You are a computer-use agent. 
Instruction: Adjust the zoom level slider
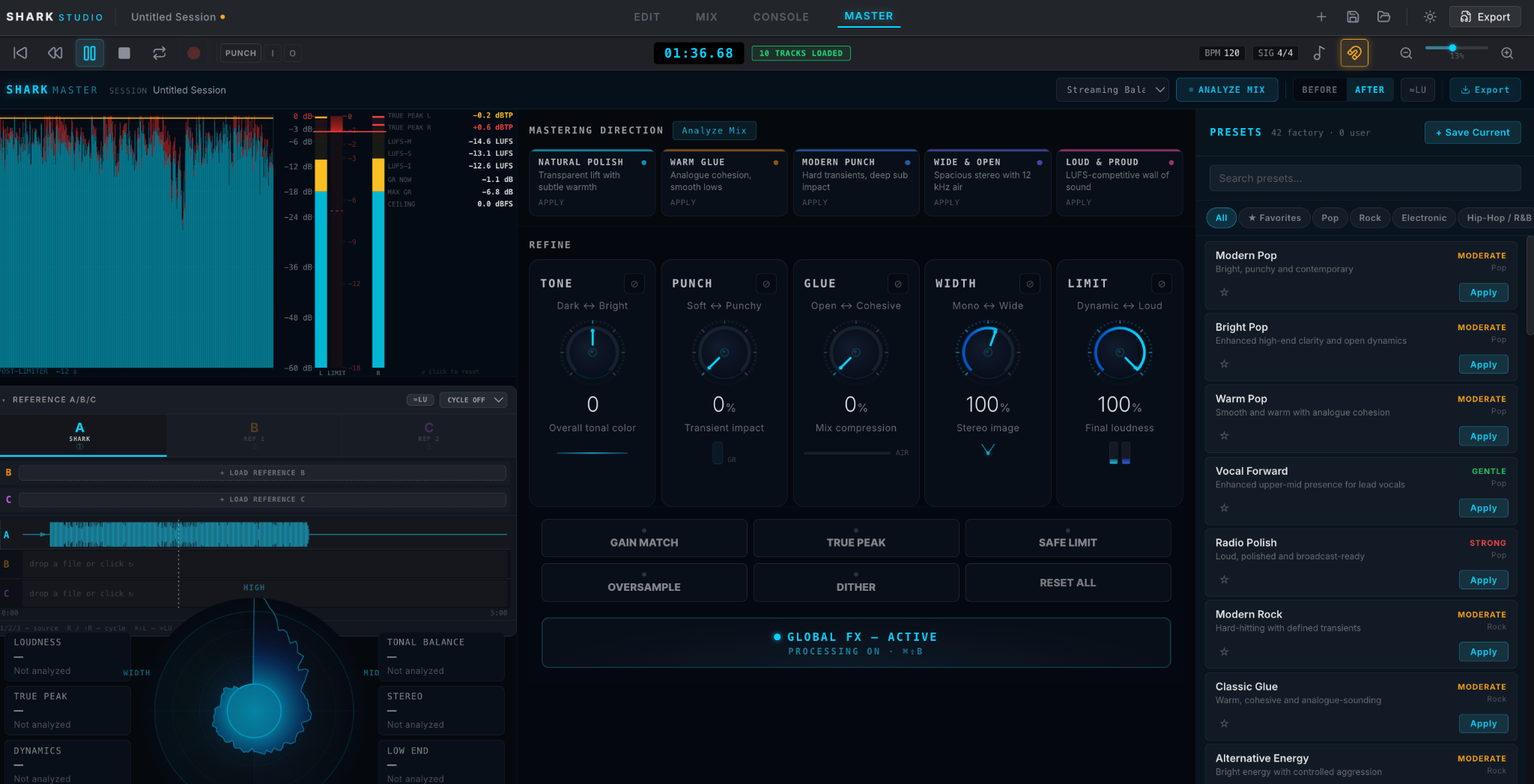pos(1456,48)
